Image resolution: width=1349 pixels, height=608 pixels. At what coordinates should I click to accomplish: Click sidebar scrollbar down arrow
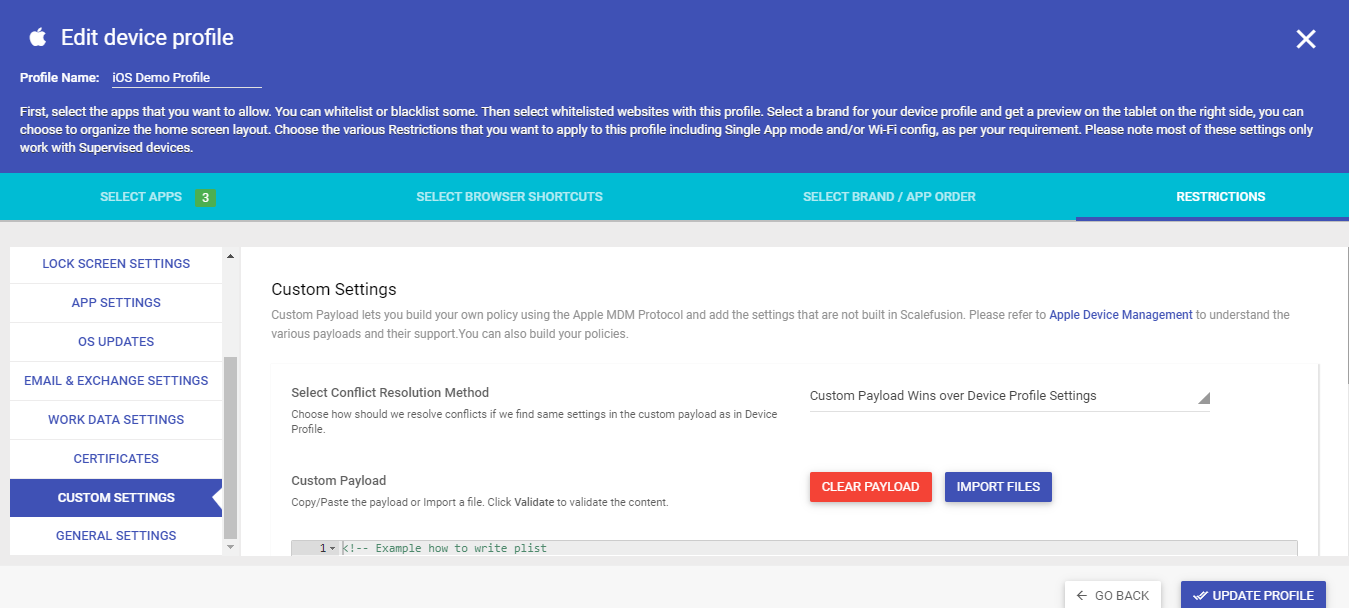click(x=231, y=547)
